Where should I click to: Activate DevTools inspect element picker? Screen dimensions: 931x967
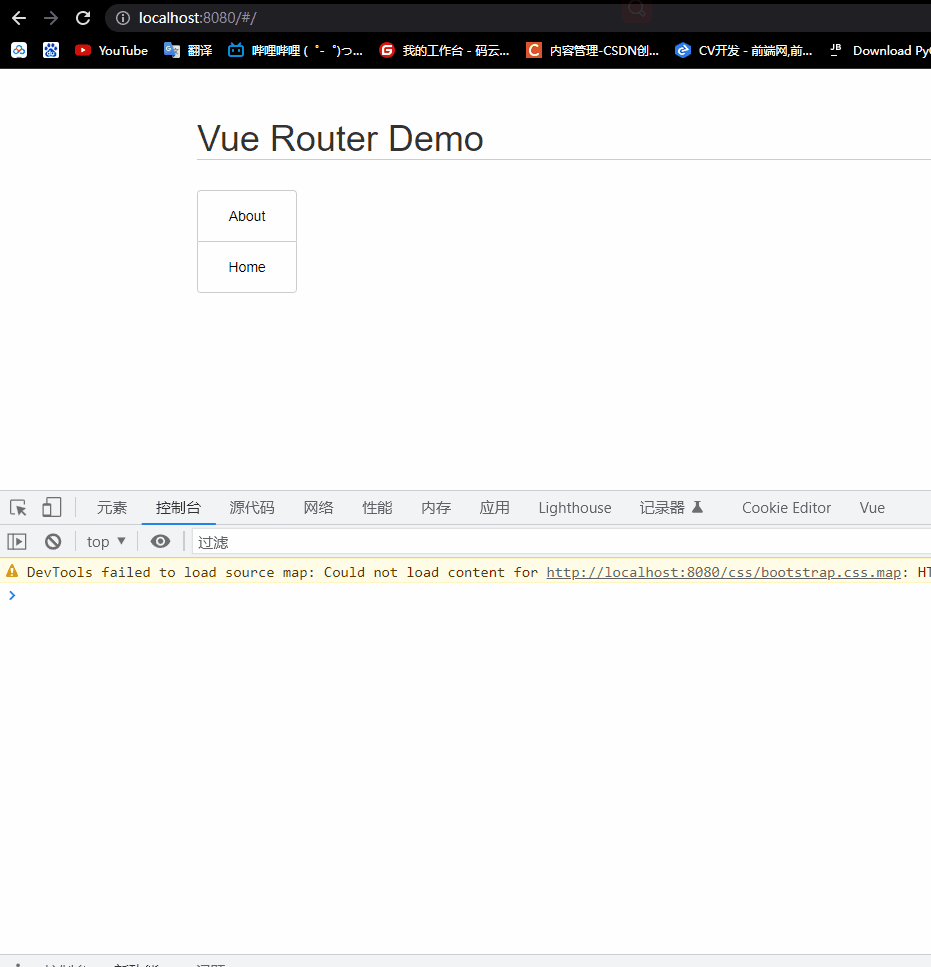point(18,508)
